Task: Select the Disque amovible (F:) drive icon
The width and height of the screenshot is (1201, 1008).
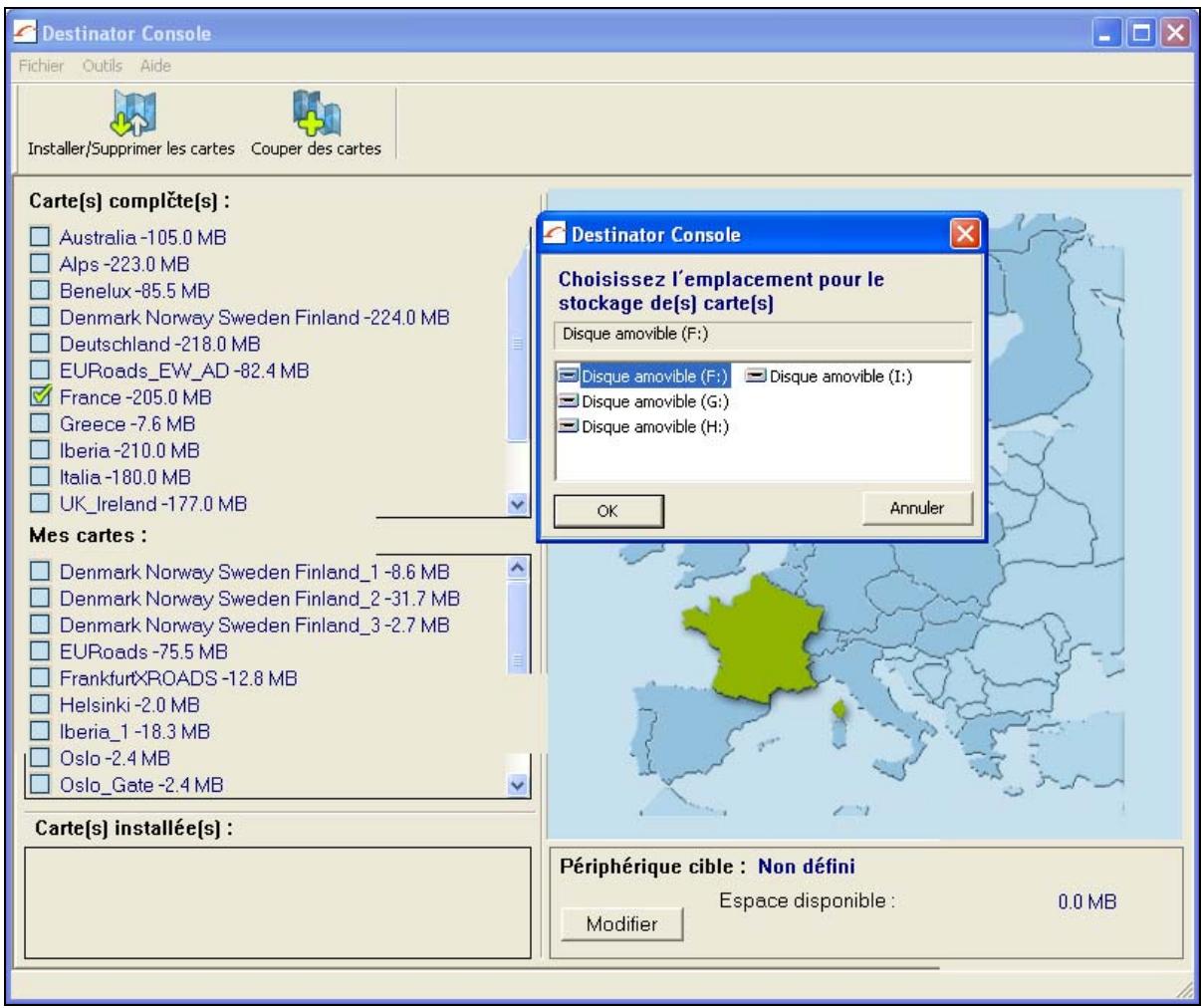Action: tap(569, 377)
